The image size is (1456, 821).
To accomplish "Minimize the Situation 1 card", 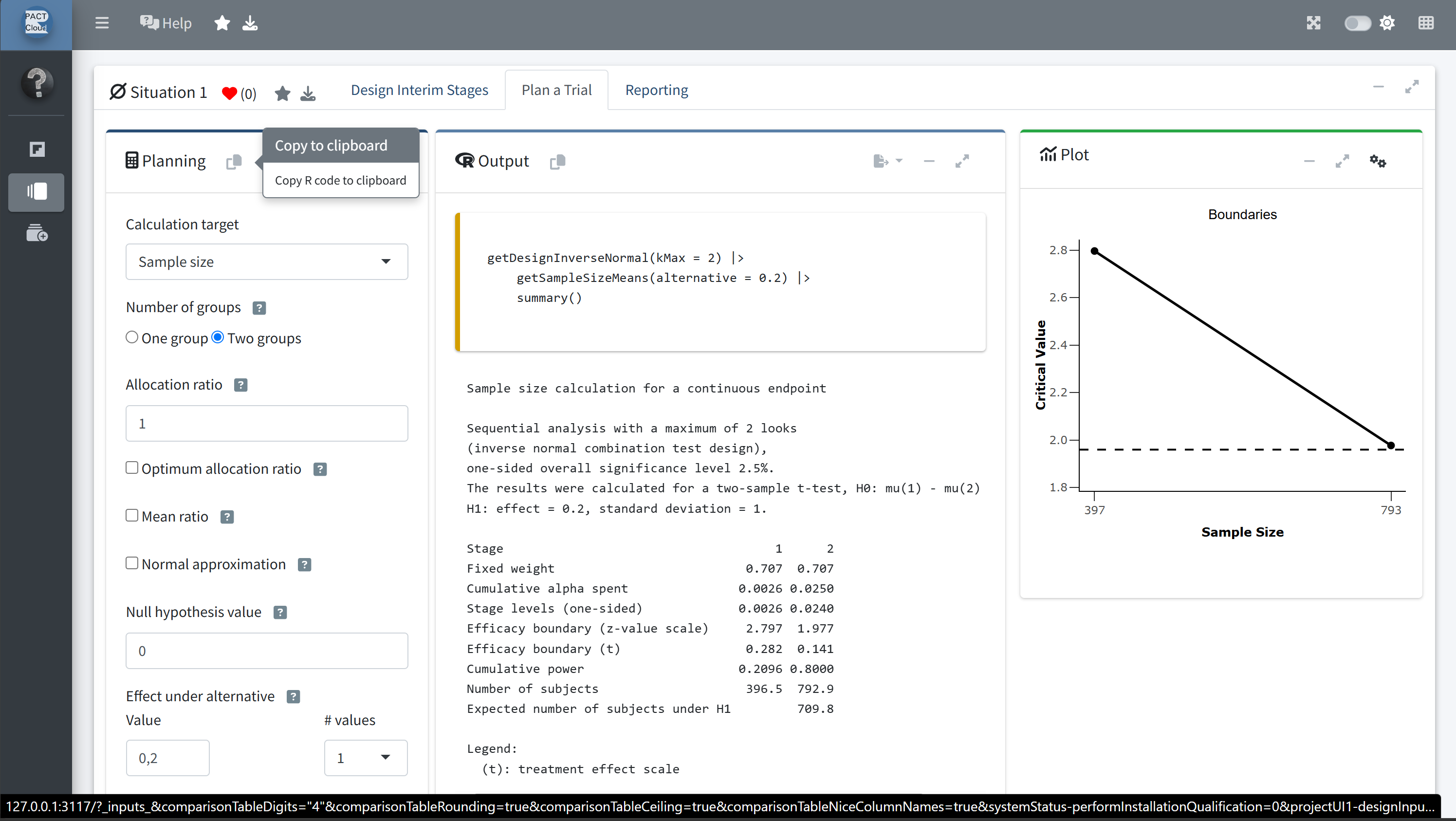I will 1378,87.
